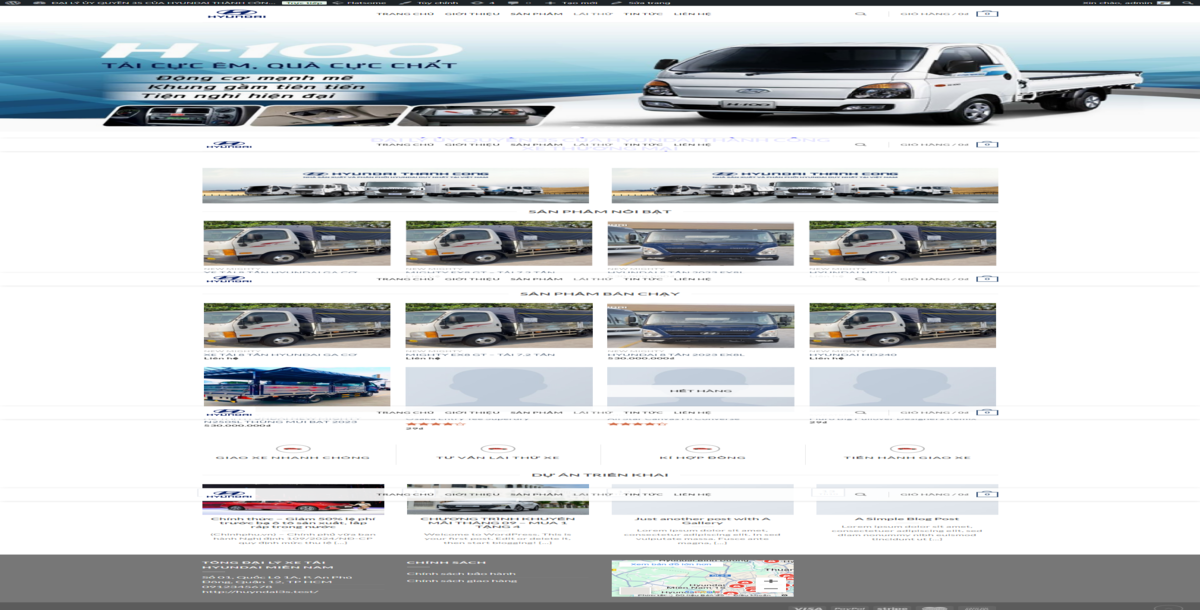This screenshot has height=610, width=1200.
Task: Click the 'Kí hợp đồng' car icon
Action: tap(702, 449)
